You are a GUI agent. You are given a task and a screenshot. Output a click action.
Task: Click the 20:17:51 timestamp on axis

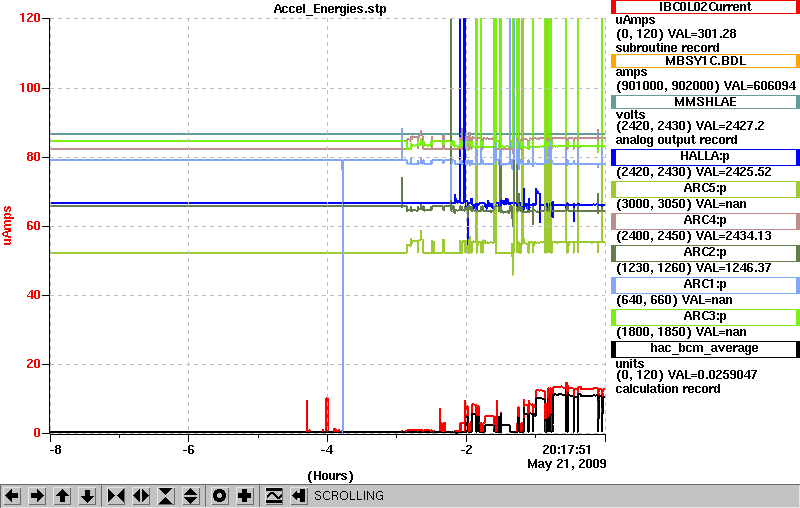[566, 450]
